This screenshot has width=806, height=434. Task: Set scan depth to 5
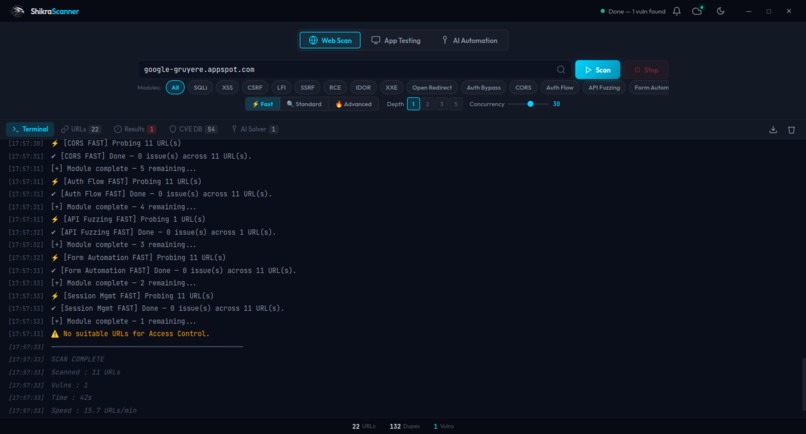point(455,104)
